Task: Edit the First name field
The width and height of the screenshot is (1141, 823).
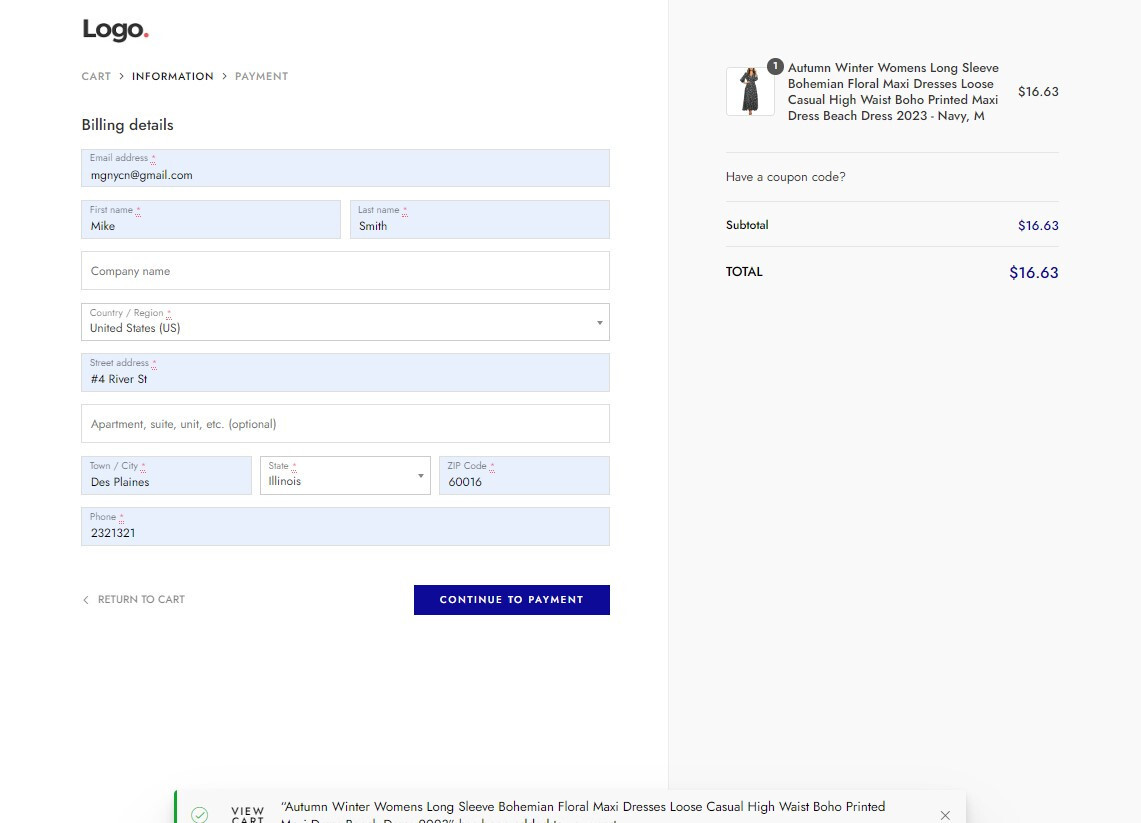Action: coord(210,220)
